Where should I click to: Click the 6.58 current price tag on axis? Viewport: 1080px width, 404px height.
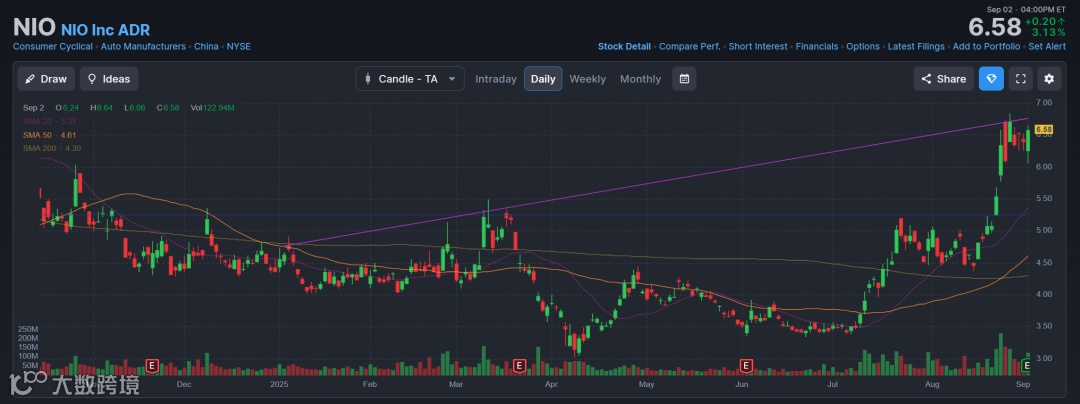1043,129
